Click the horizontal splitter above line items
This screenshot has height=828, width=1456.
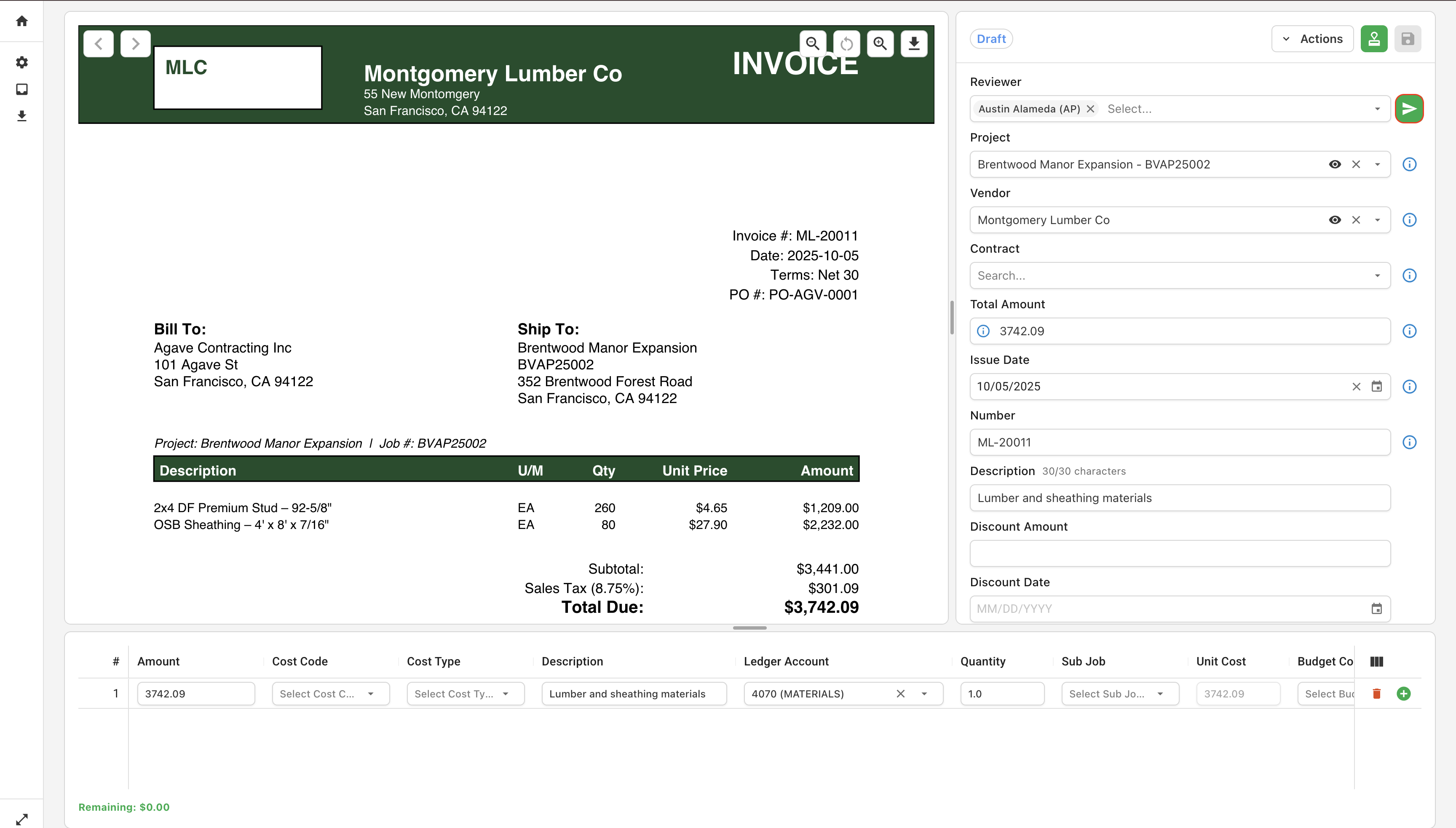(x=749, y=628)
